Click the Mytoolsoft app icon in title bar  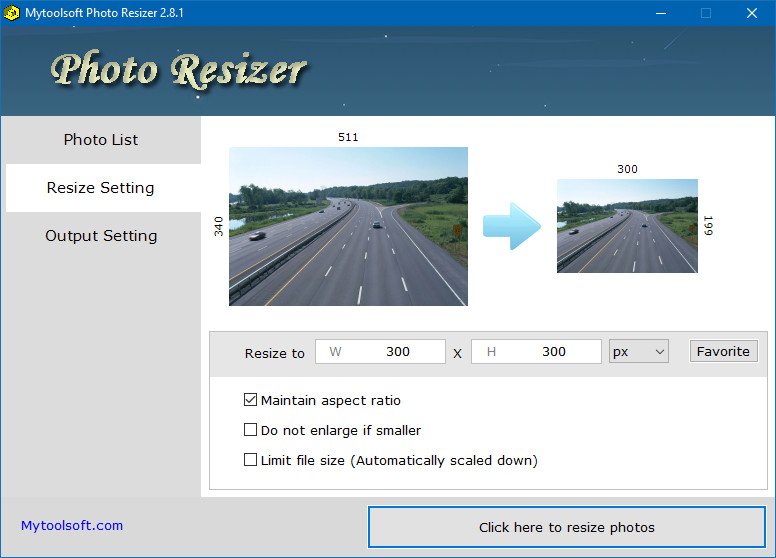pyautogui.click(x=11, y=13)
